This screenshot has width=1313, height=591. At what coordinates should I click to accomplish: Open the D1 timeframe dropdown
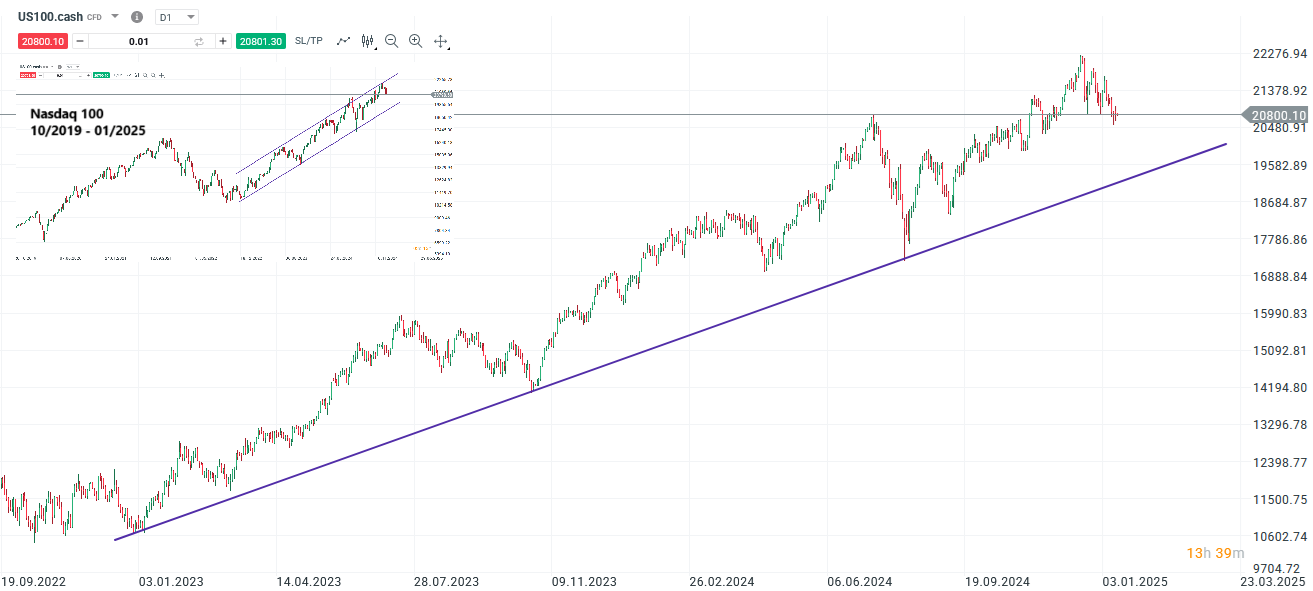[176, 16]
